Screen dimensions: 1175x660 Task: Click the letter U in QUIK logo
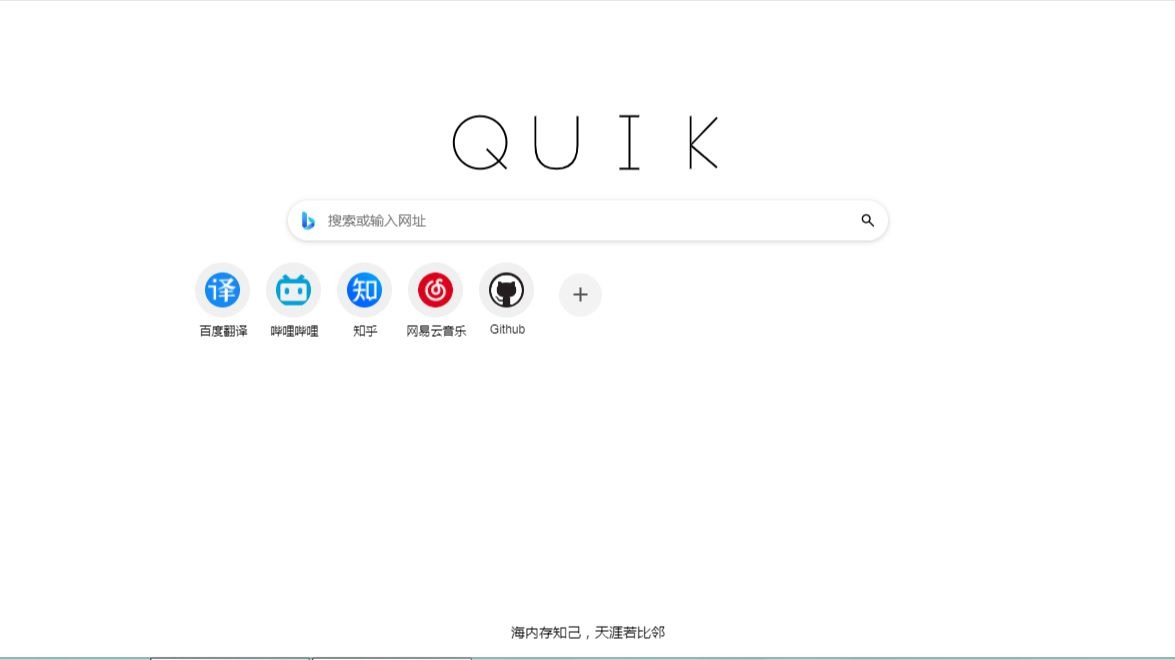coord(557,142)
